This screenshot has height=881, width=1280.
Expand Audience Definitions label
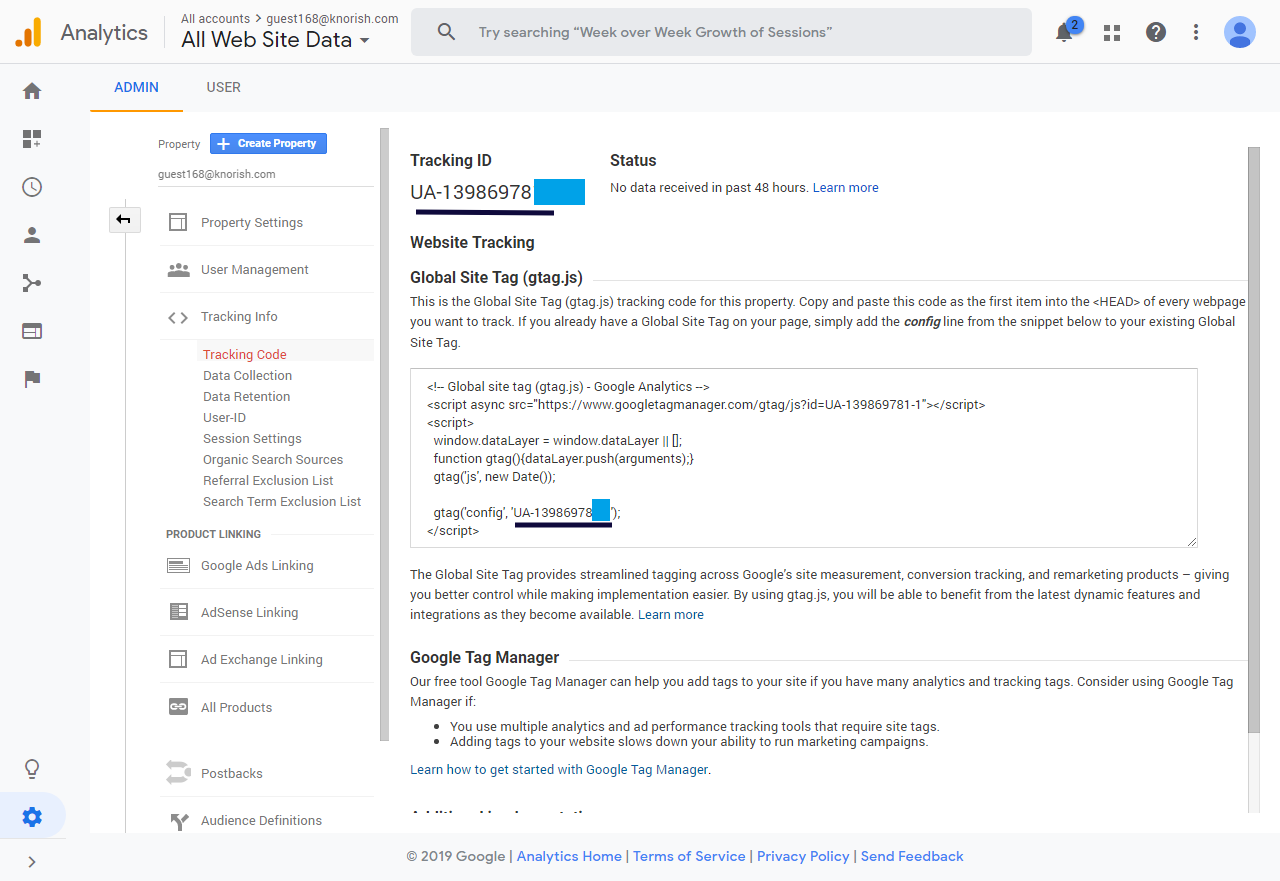click(x=261, y=820)
